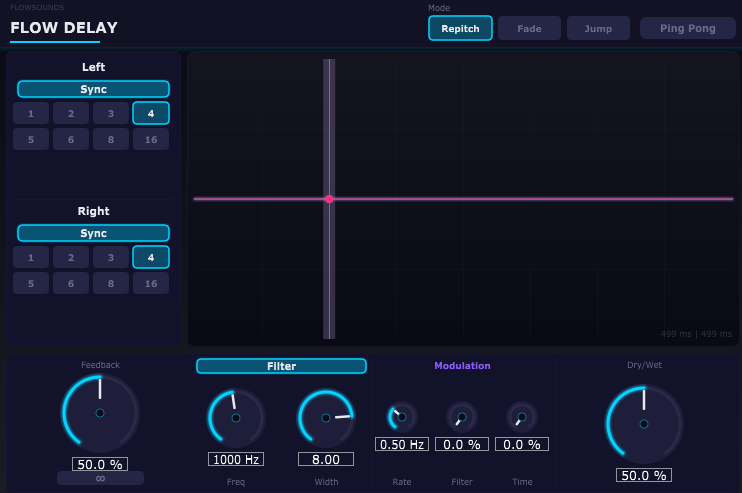This screenshot has width=742, height=493.
Task: Switch to Jump mode
Action: point(598,28)
